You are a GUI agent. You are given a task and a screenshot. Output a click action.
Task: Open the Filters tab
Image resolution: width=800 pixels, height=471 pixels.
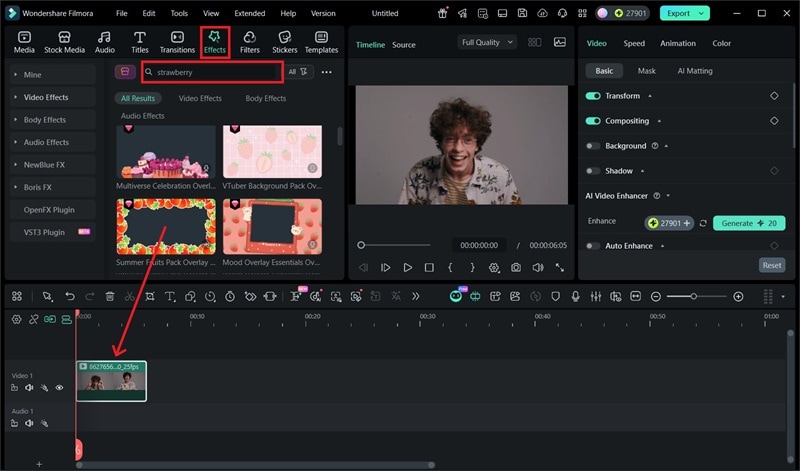coord(249,42)
